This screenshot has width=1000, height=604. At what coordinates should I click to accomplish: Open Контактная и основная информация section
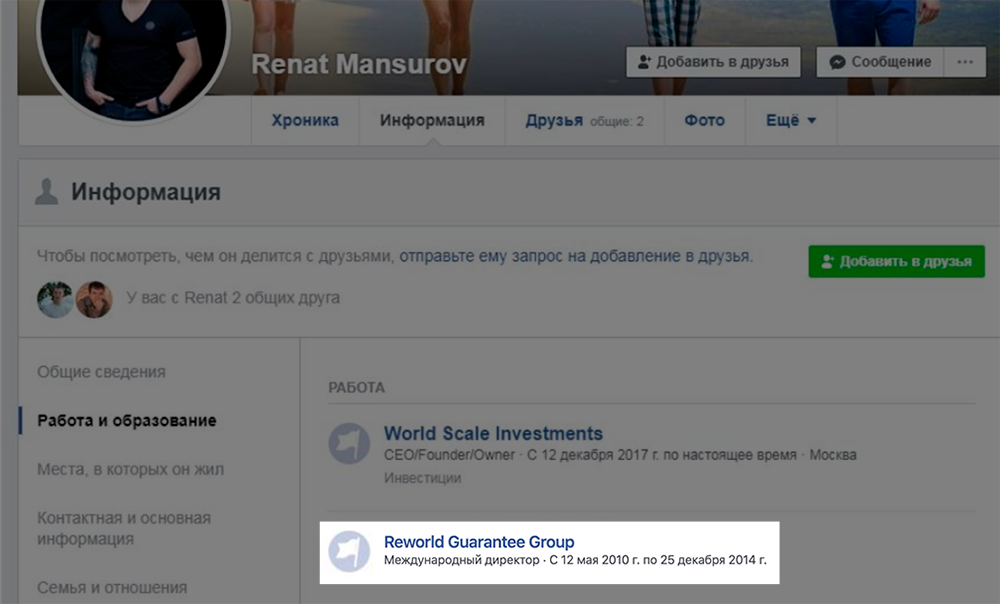click(124, 528)
